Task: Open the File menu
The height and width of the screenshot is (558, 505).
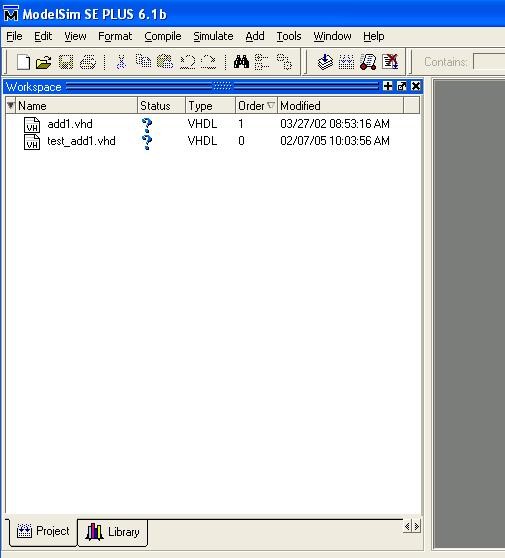Action: point(14,36)
